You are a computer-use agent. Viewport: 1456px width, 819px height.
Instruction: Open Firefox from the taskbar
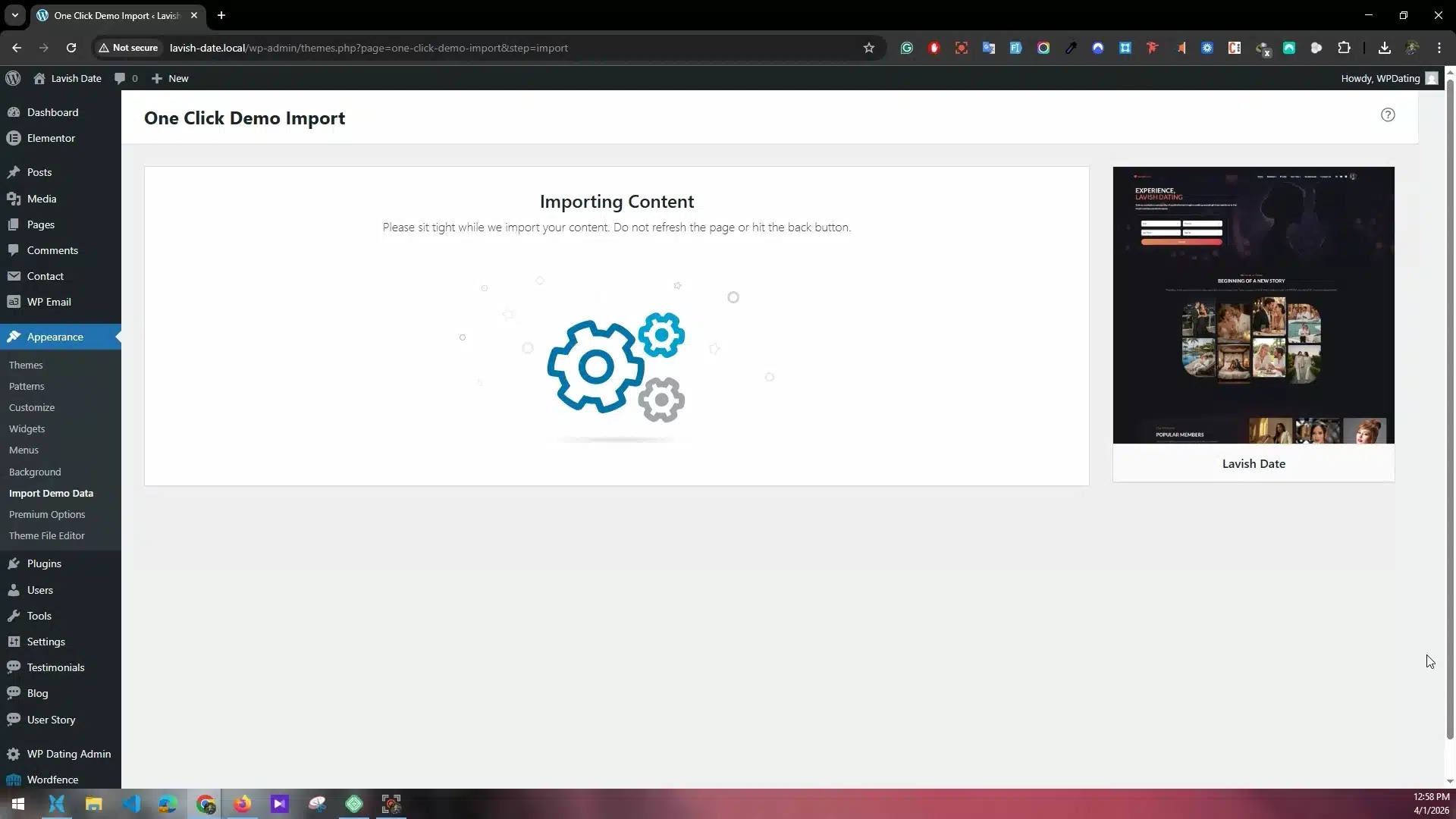(243, 804)
